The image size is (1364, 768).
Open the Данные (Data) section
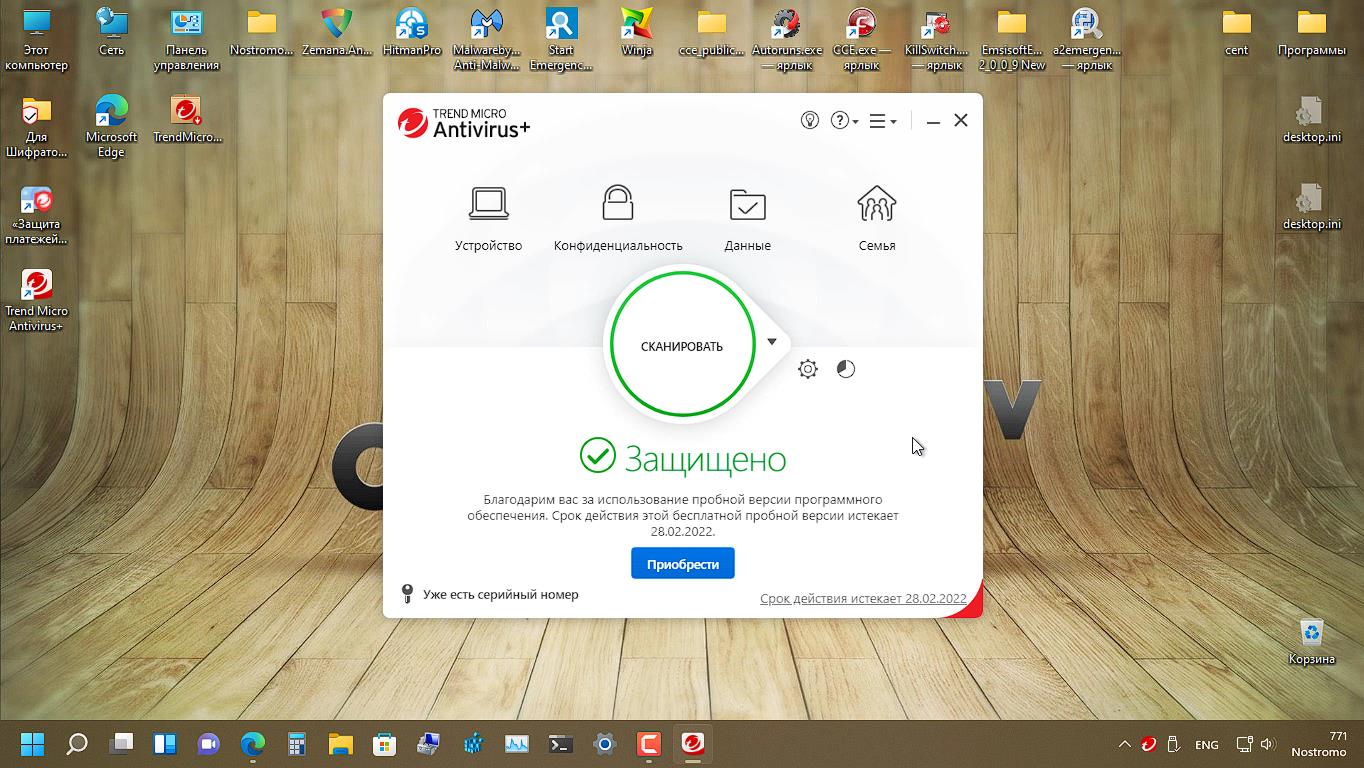[747, 219]
